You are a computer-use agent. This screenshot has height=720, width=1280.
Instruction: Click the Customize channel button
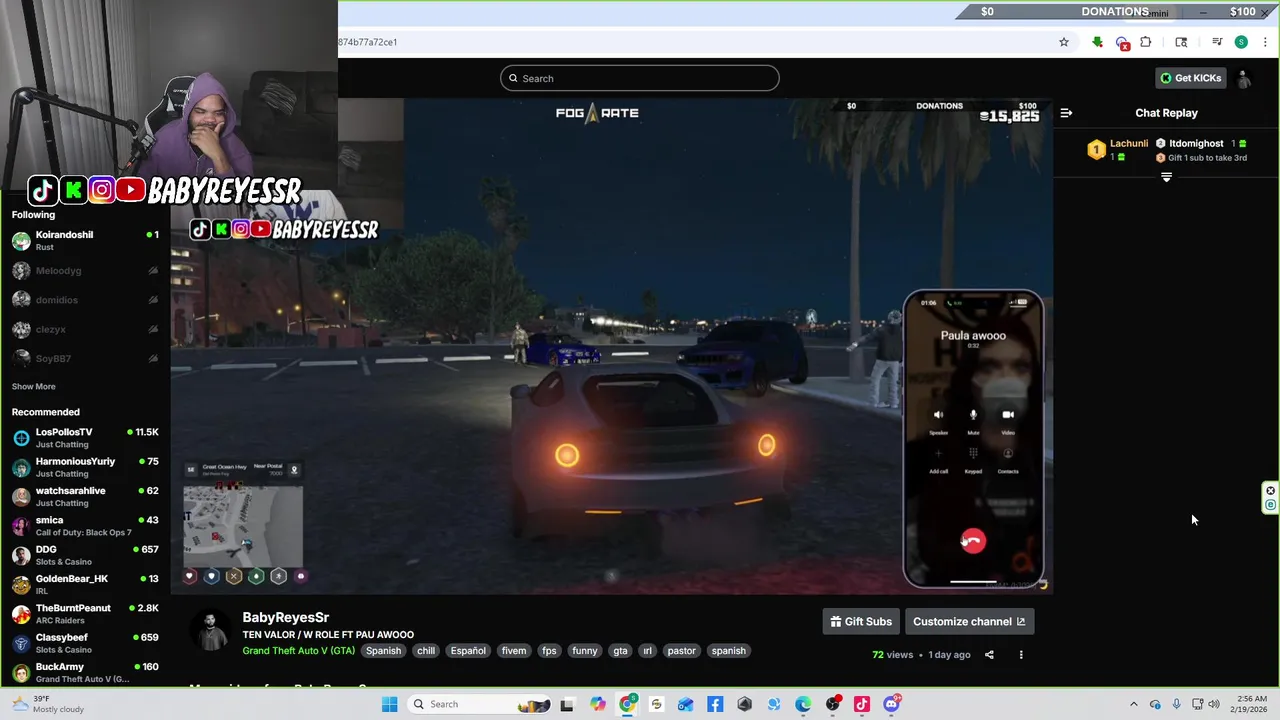[x=969, y=621]
